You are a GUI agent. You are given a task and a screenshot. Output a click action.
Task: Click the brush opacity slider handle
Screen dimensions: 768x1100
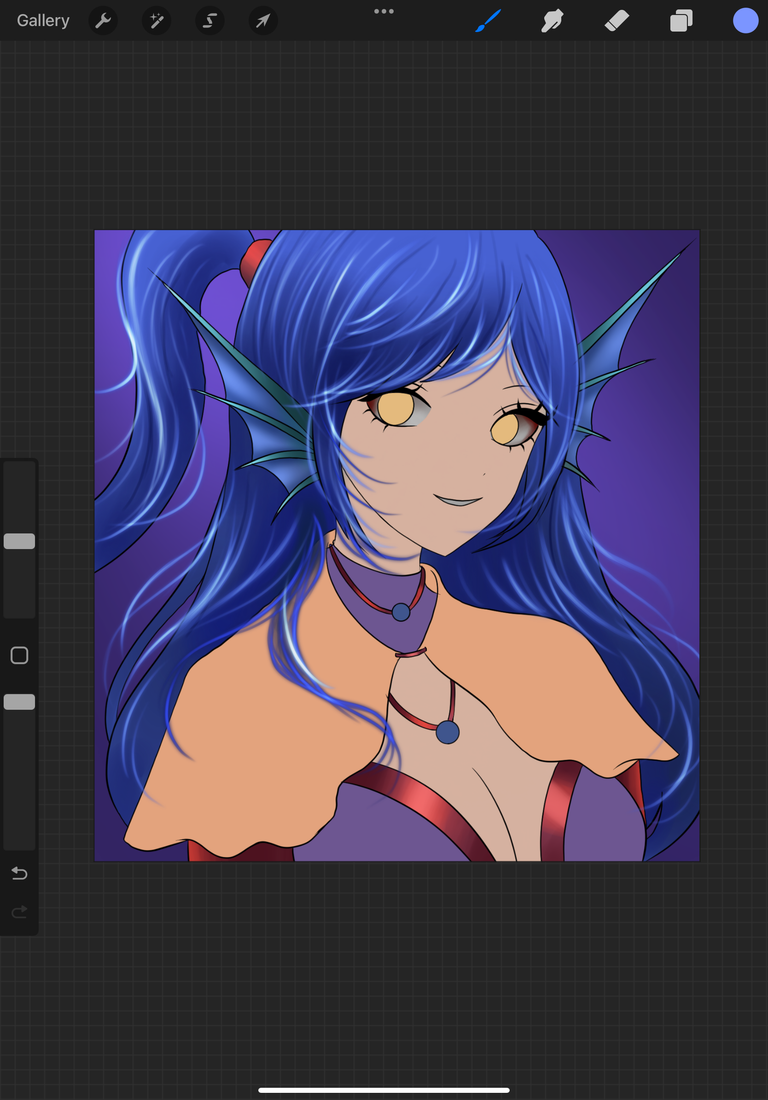(20, 702)
